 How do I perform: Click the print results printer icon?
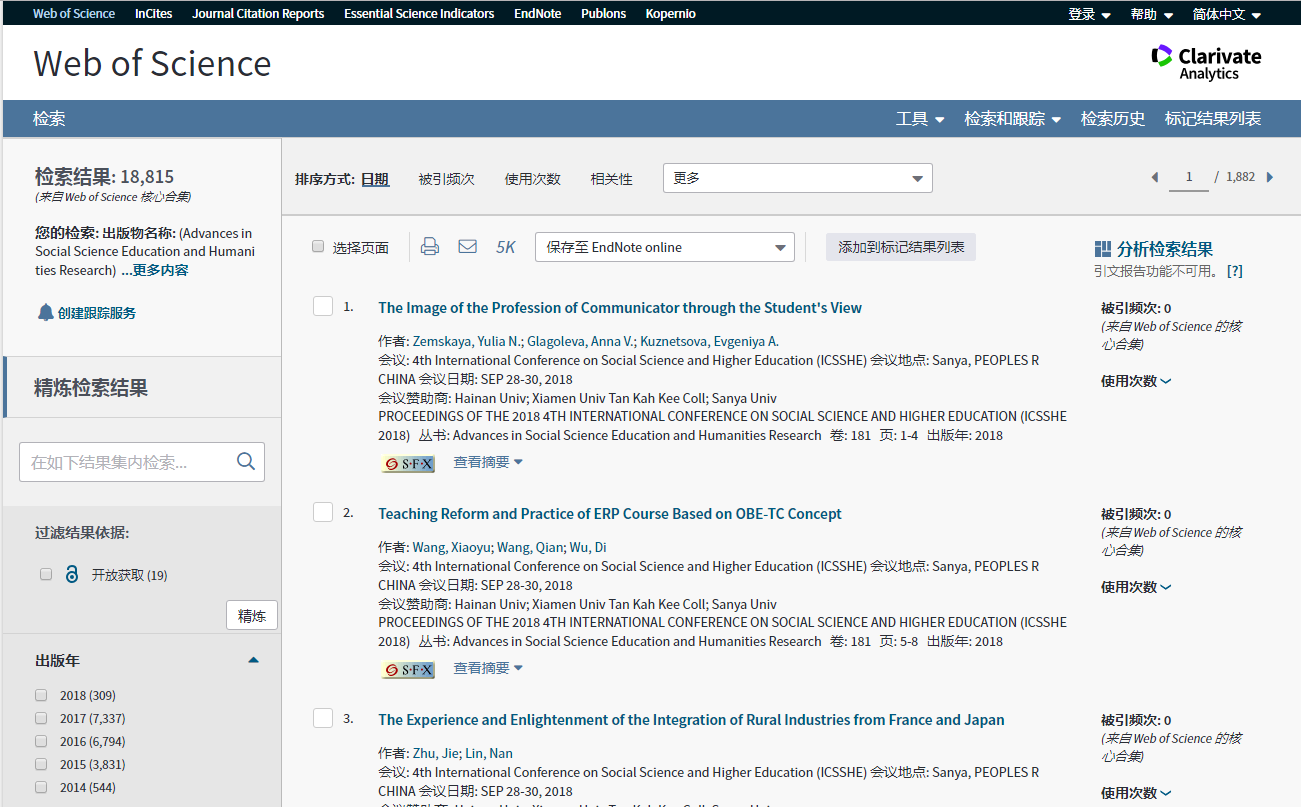430,246
